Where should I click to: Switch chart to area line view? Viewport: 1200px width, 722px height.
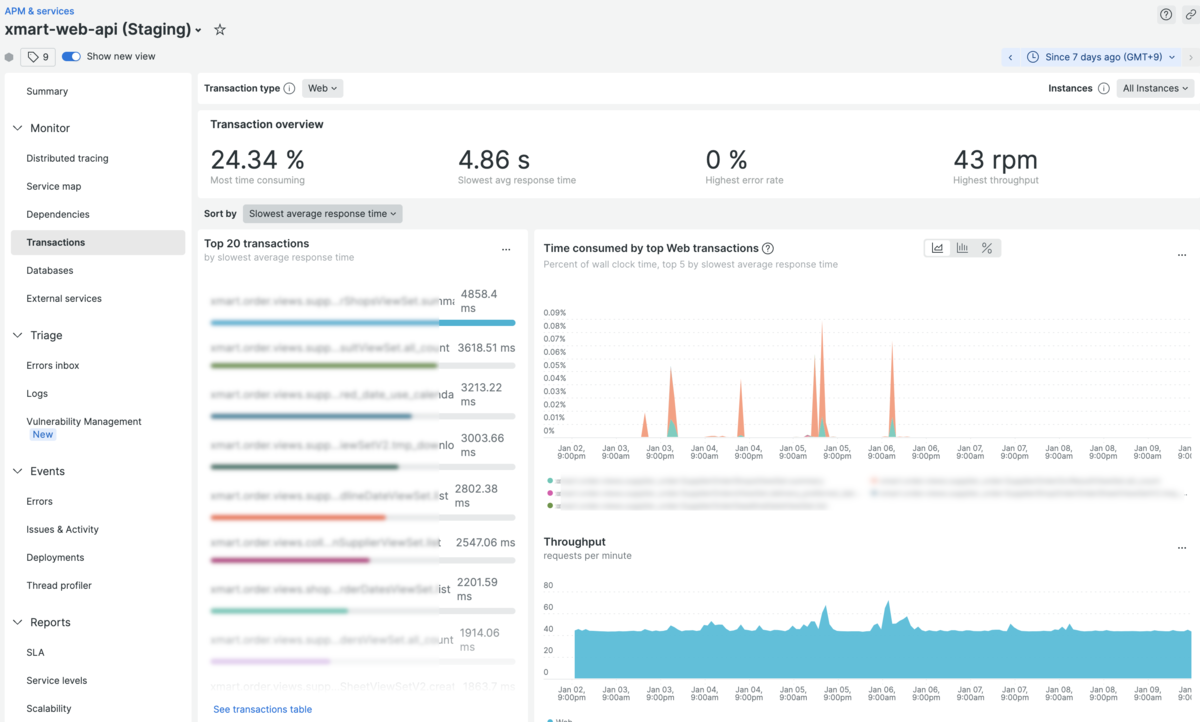[x=937, y=248]
